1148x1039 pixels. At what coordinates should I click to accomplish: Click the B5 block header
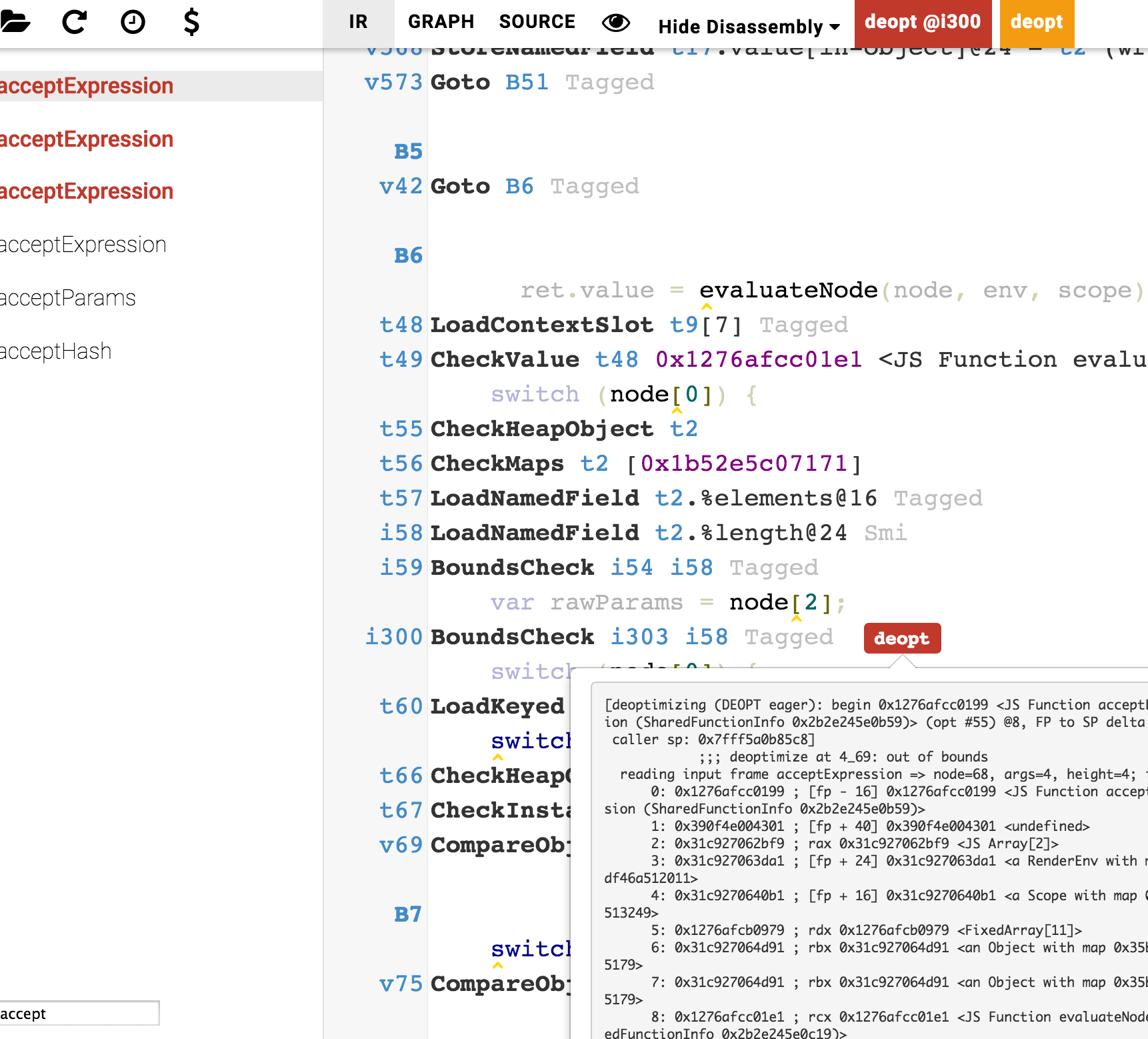pyautogui.click(x=408, y=151)
